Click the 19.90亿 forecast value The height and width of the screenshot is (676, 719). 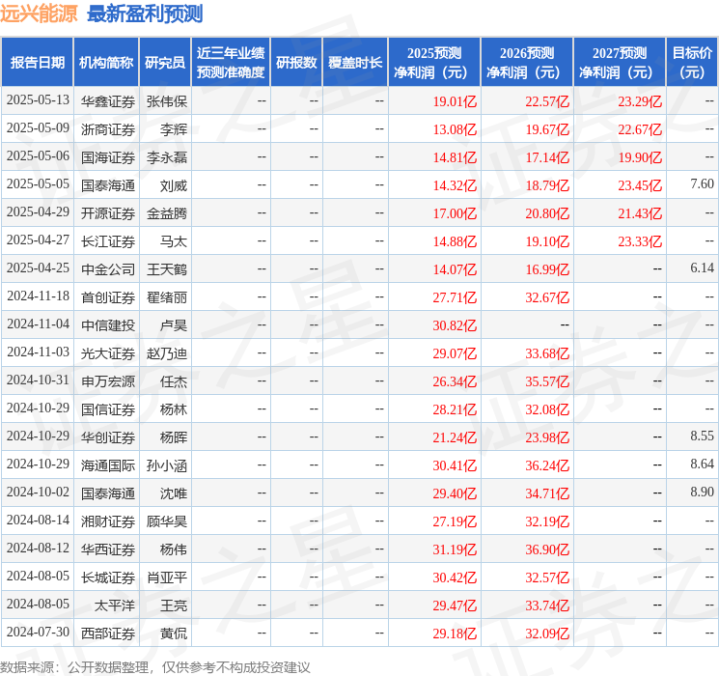(640, 157)
